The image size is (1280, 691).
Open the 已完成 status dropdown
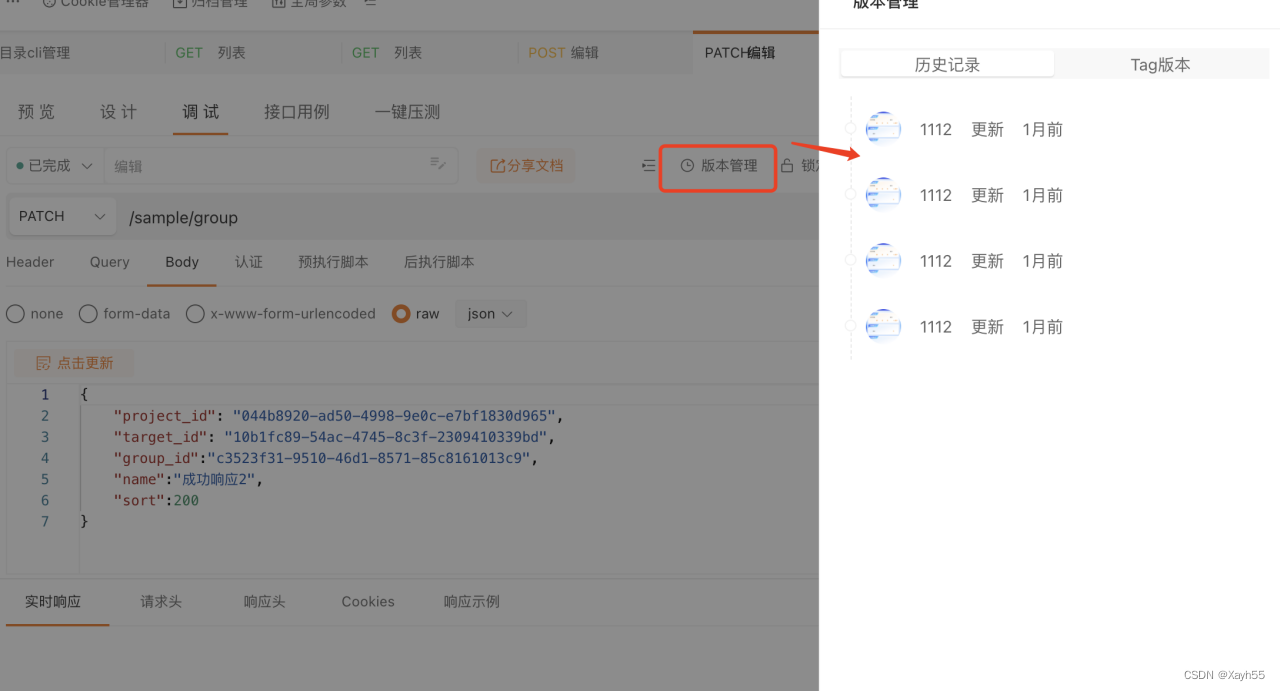(x=52, y=166)
